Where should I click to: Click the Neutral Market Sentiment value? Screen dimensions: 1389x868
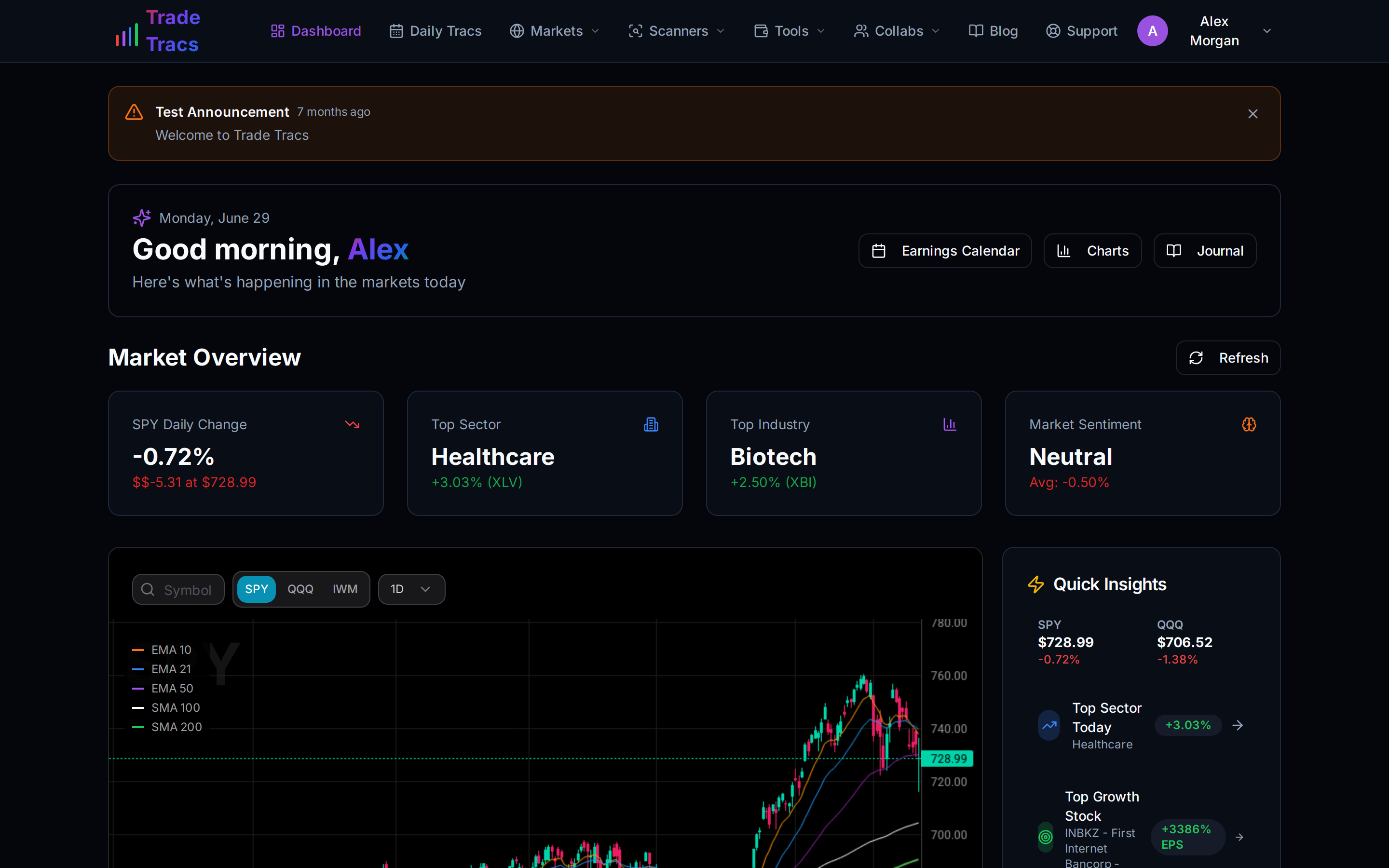pos(1071,457)
